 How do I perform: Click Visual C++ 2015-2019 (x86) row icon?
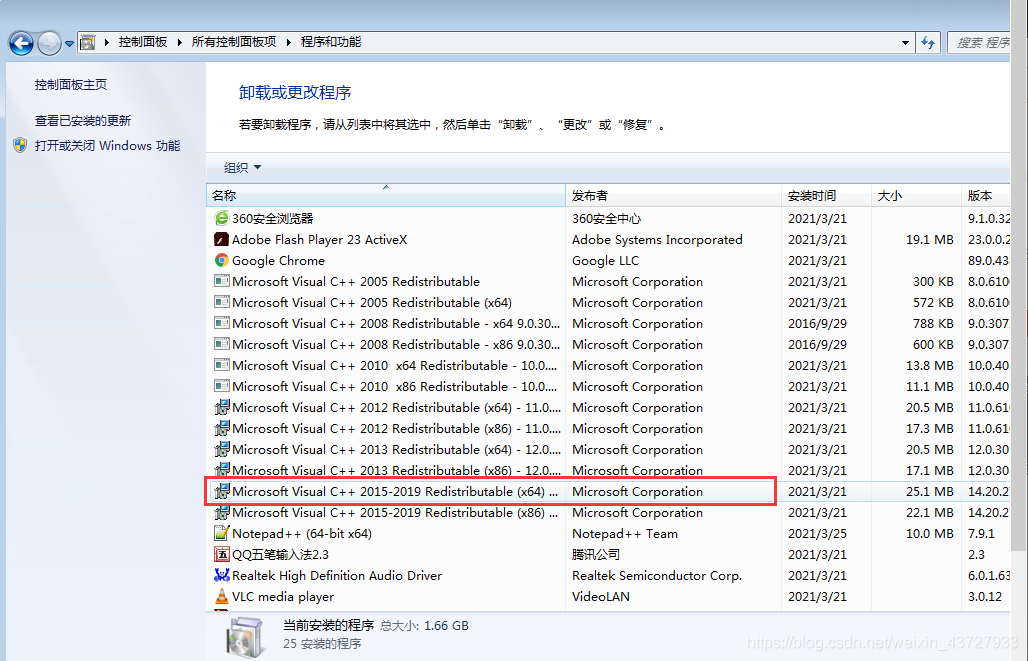(222, 512)
